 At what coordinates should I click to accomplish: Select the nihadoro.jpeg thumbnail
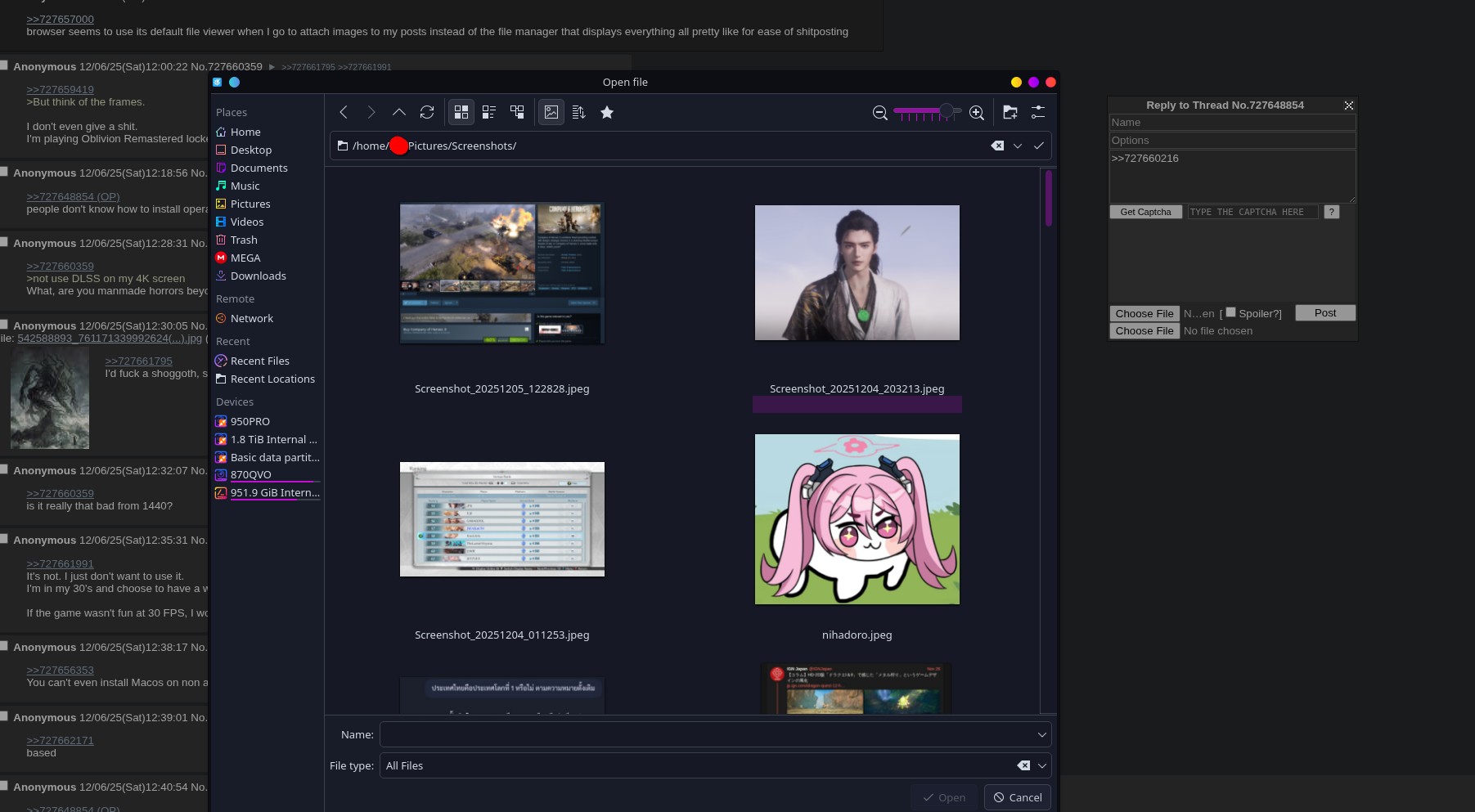[x=857, y=519]
